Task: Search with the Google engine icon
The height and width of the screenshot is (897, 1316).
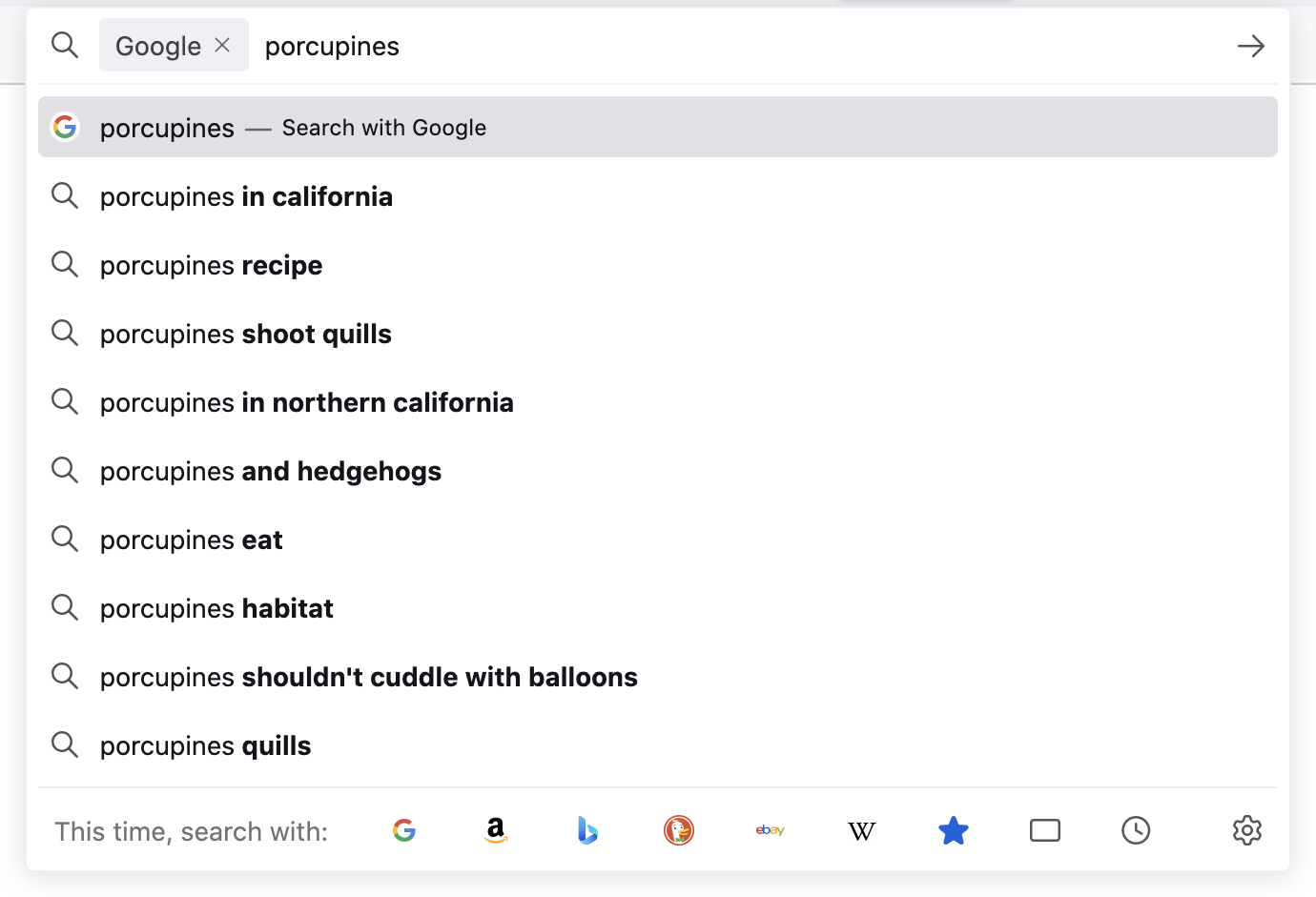Action: [404, 830]
